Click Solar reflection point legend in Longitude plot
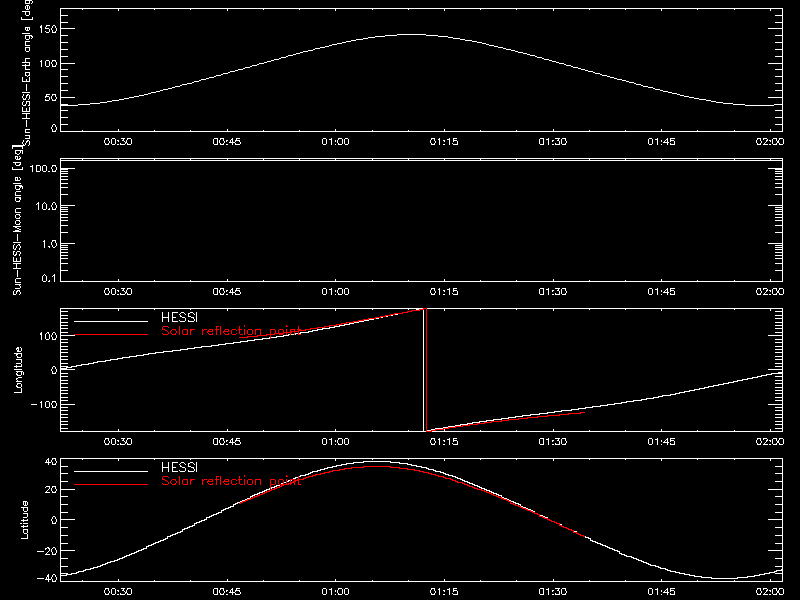The image size is (800, 600). [231, 331]
